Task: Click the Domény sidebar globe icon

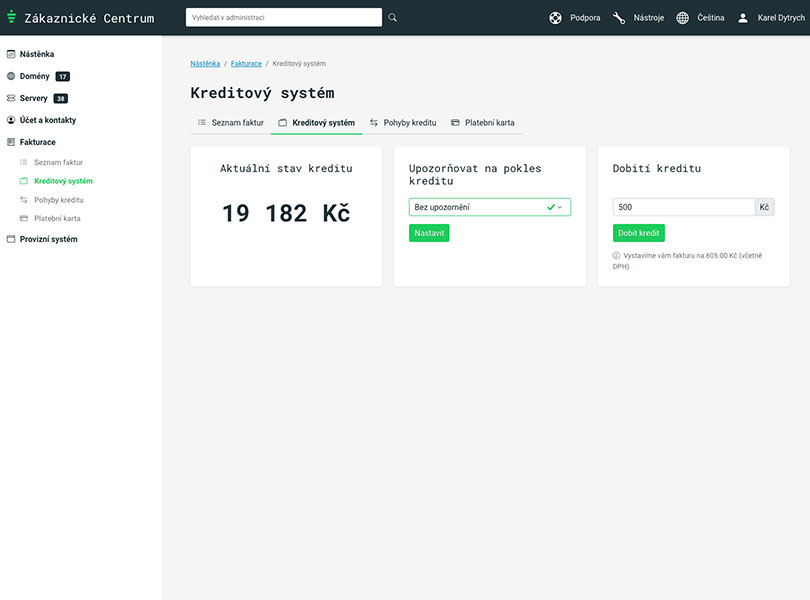Action: 11,76
